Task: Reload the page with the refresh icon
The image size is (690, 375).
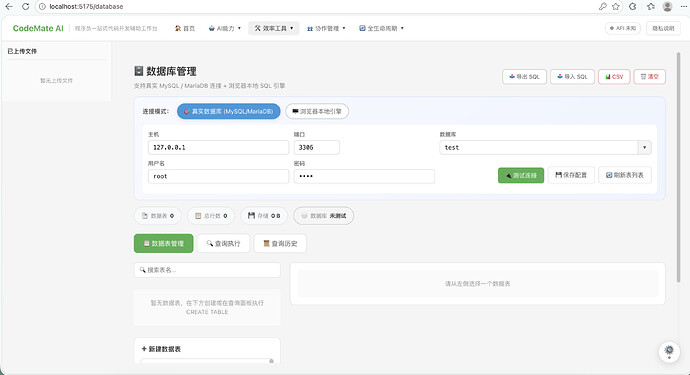Action: [26, 7]
